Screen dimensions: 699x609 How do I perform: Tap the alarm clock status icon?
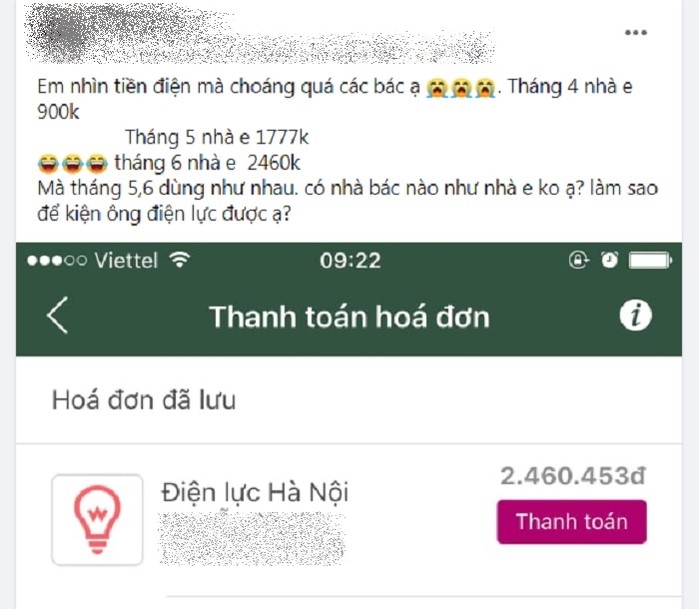[x=609, y=259]
